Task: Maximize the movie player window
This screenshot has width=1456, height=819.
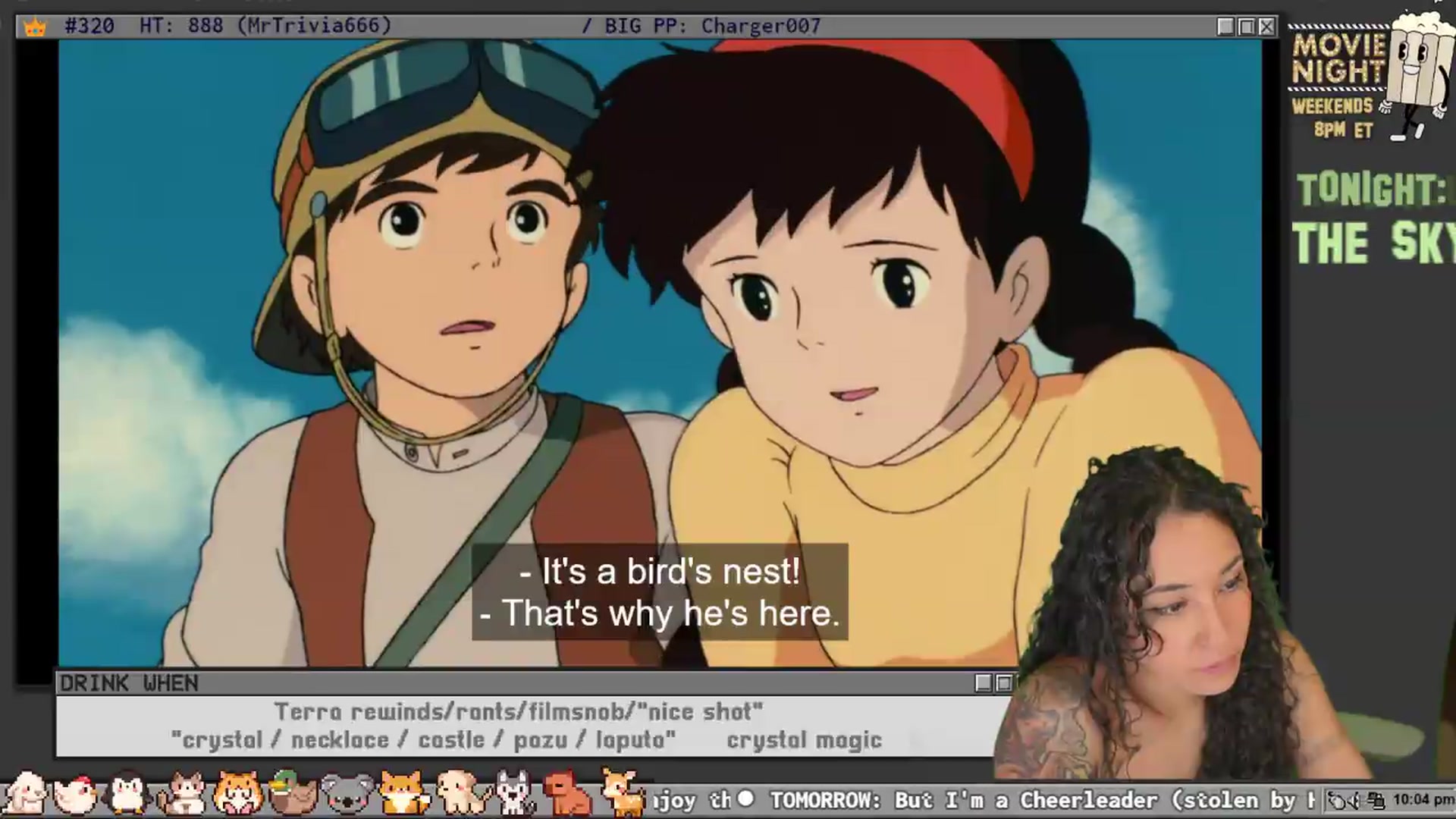Action: point(1246,27)
